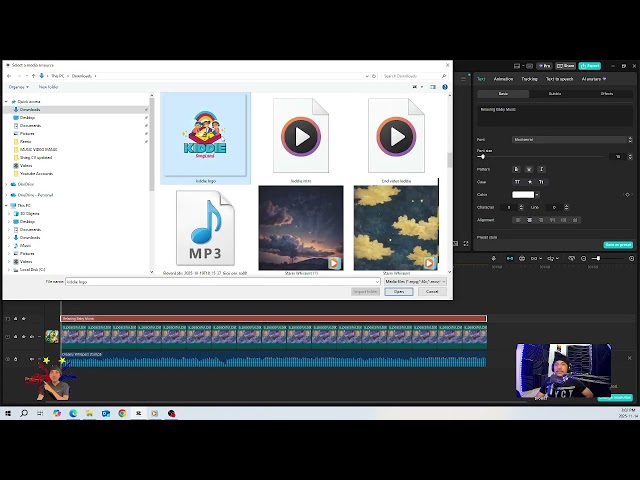The width and height of the screenshot is (640, 480).
Task: Go back using the dialog back arrow
Action: click(9, 76)
